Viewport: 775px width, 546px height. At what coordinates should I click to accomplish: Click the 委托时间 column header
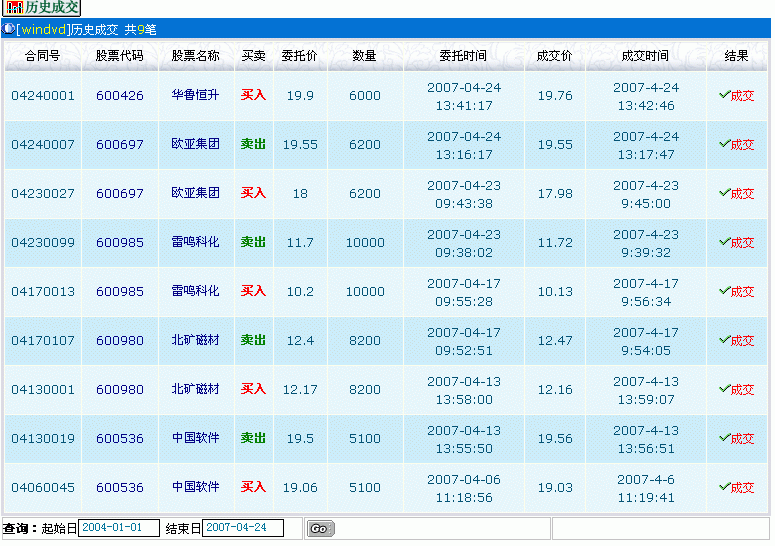[x=463, y=56]
